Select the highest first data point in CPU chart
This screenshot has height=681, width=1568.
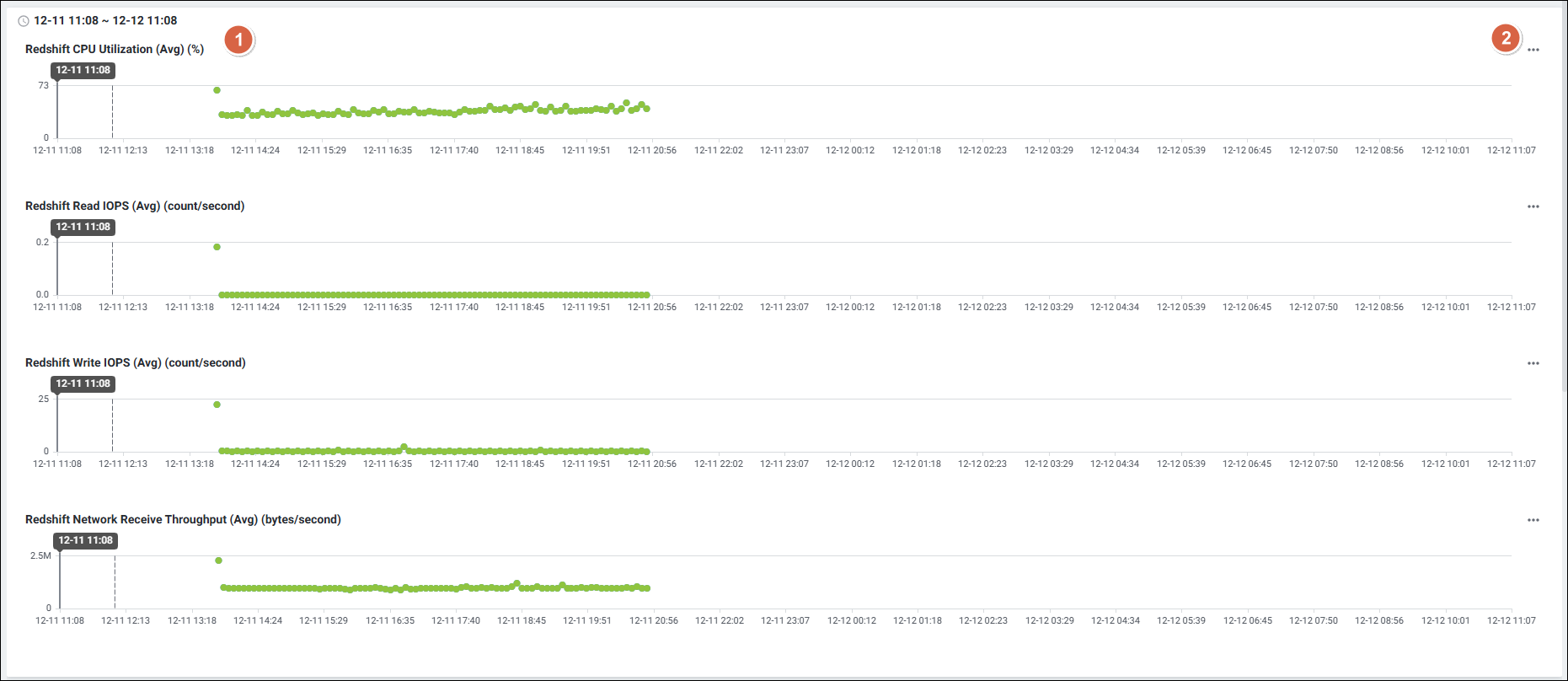coord(217,90)
